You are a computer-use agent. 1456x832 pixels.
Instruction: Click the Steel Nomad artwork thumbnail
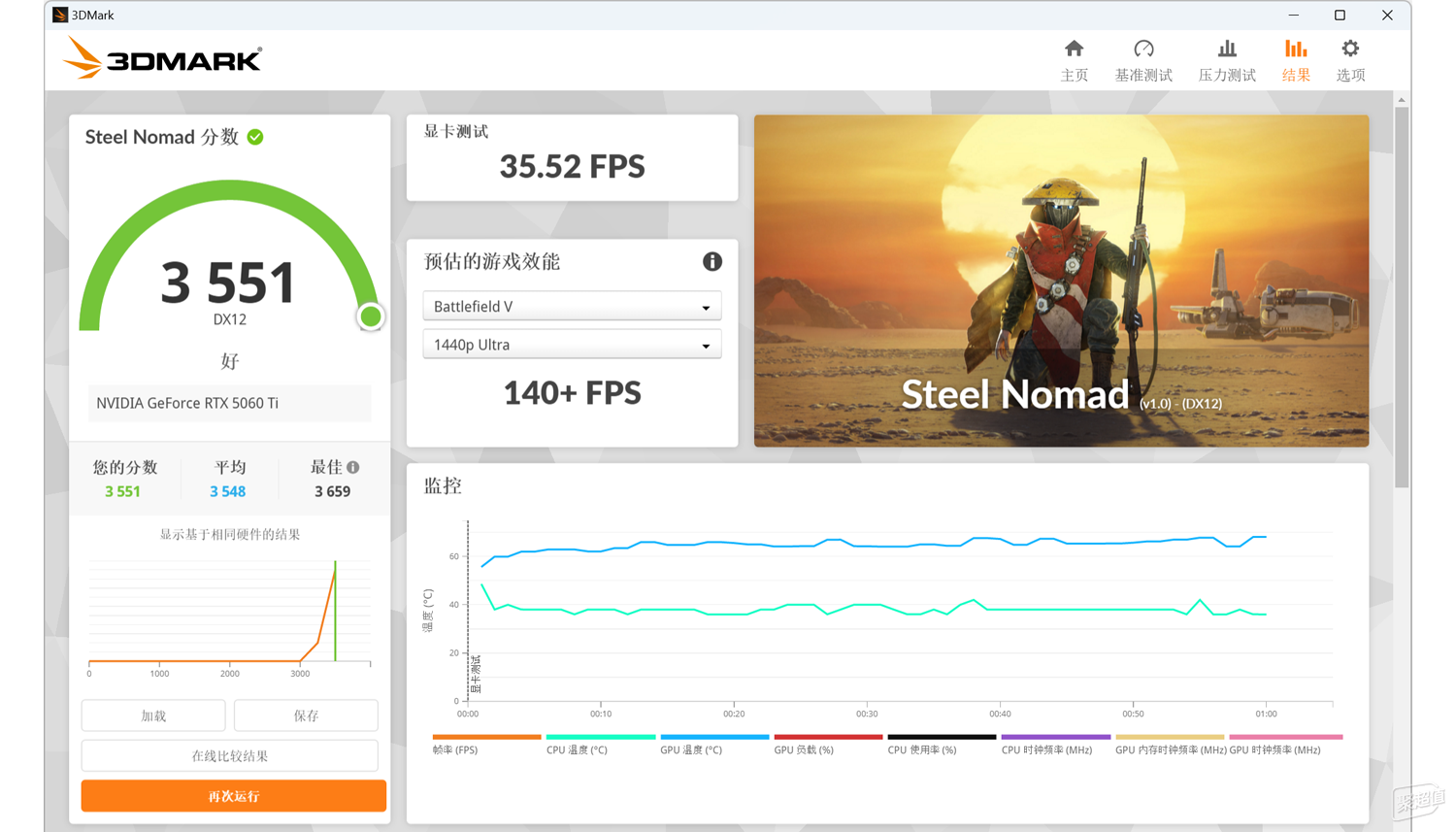tap(1061, 281)
